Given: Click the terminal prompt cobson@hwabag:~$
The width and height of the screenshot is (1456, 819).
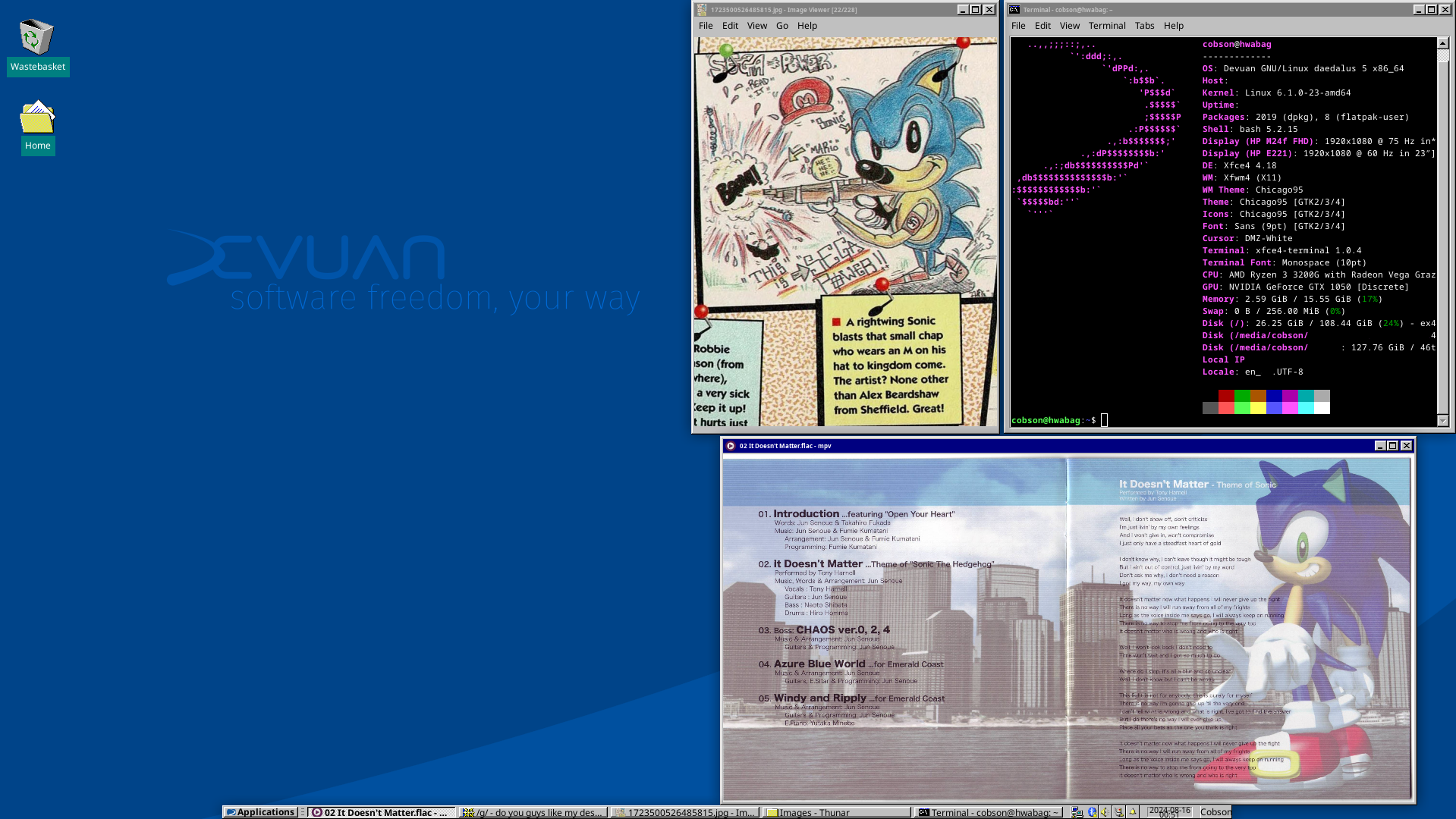Looking at the screenshot, I should [1053, 420].
